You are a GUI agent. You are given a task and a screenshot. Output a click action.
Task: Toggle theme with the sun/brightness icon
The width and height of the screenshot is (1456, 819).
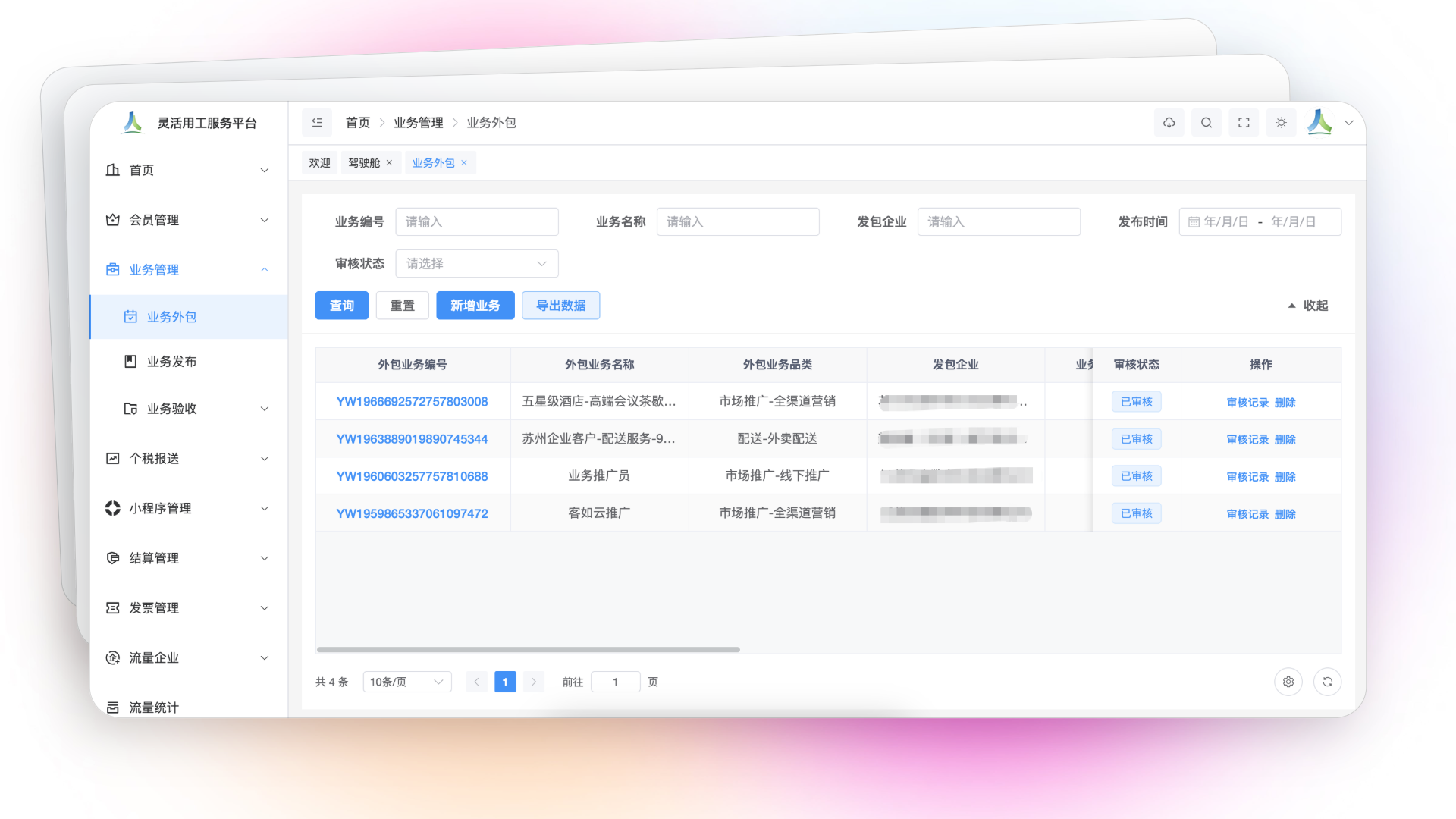1282,122
